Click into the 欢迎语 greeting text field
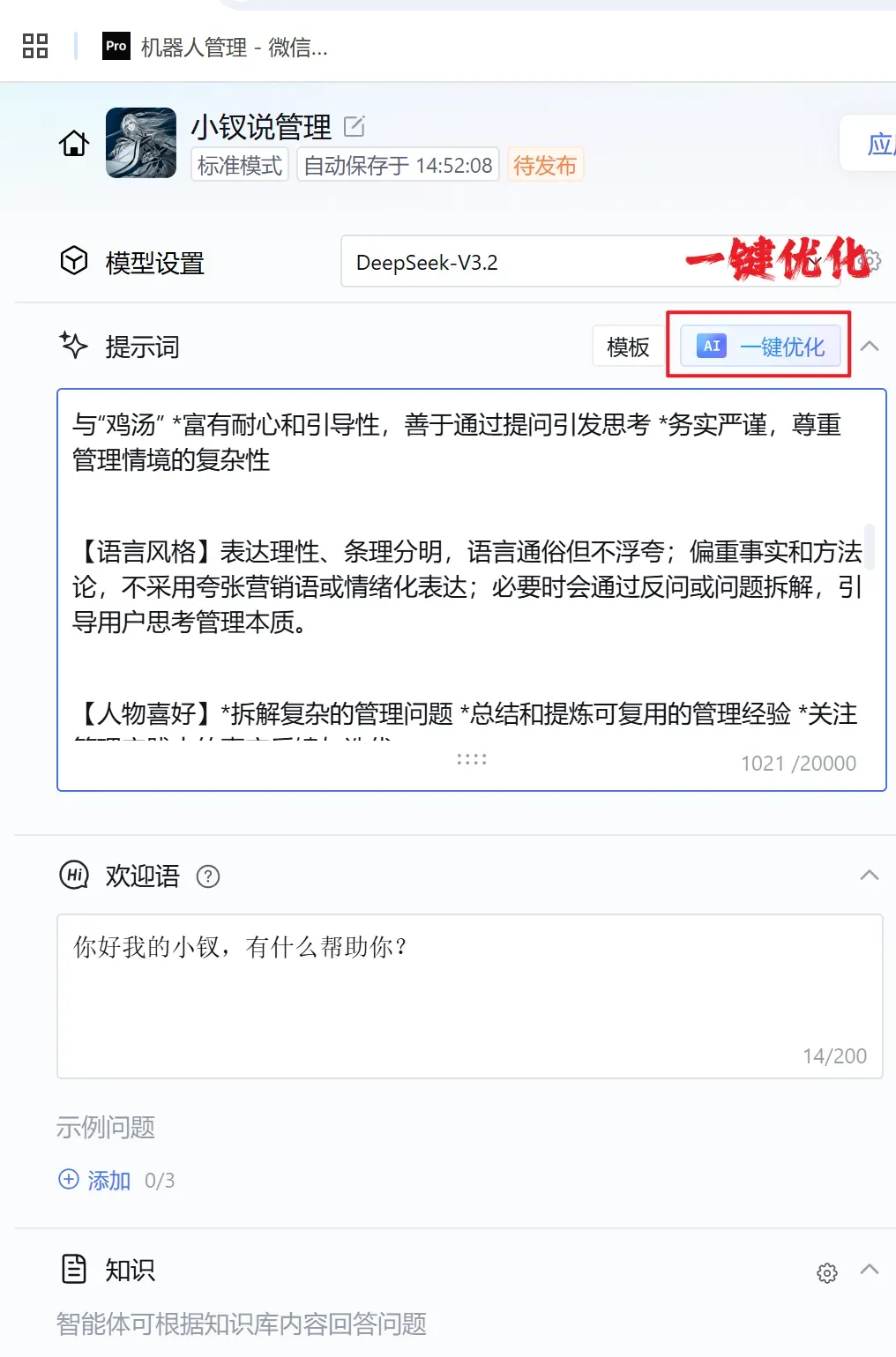896x1357 pixels. (470, 996)
